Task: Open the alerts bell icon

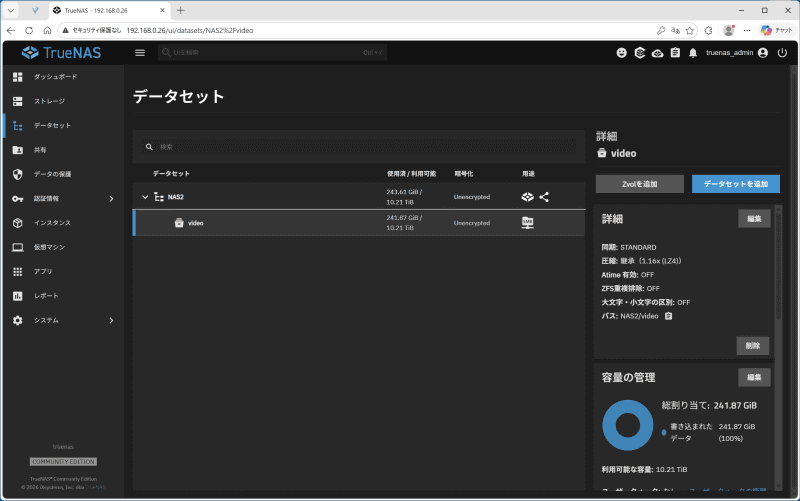Action: (x=693, y=53)
